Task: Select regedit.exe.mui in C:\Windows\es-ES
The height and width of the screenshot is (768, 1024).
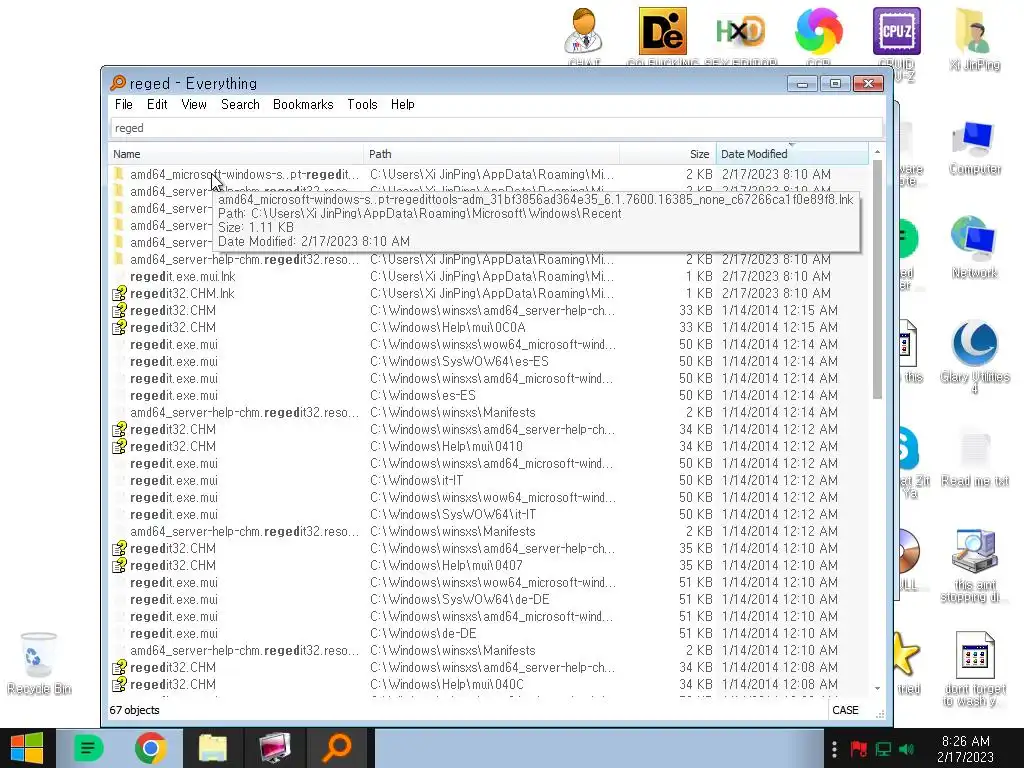Action: tap(488, 395)
